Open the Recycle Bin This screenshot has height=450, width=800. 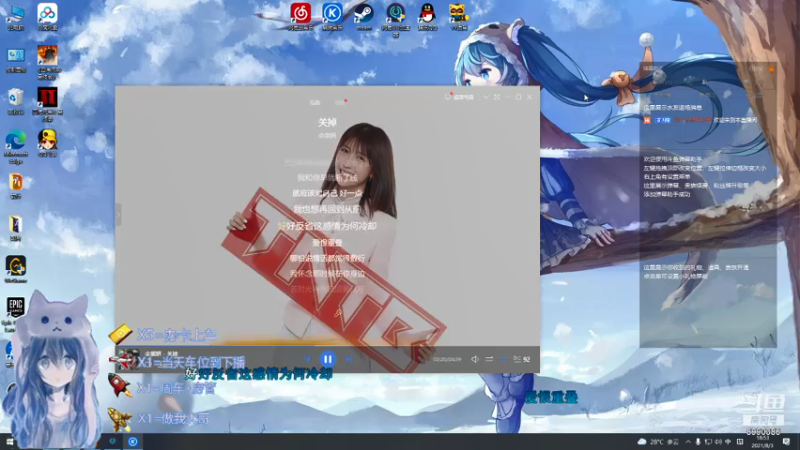[x=16, y=102]
